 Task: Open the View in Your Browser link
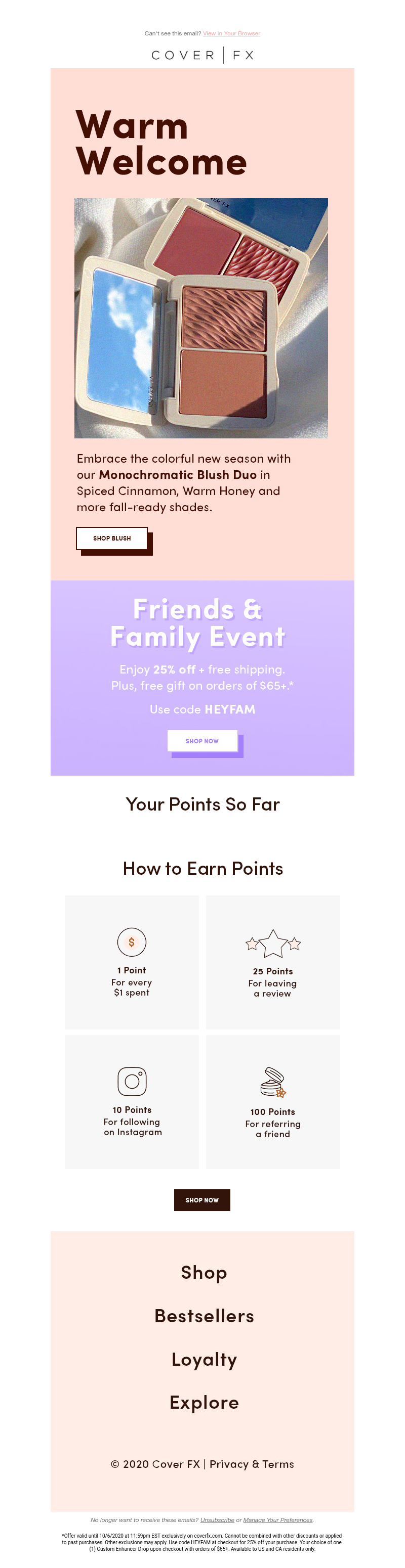[x=231, y=33]
